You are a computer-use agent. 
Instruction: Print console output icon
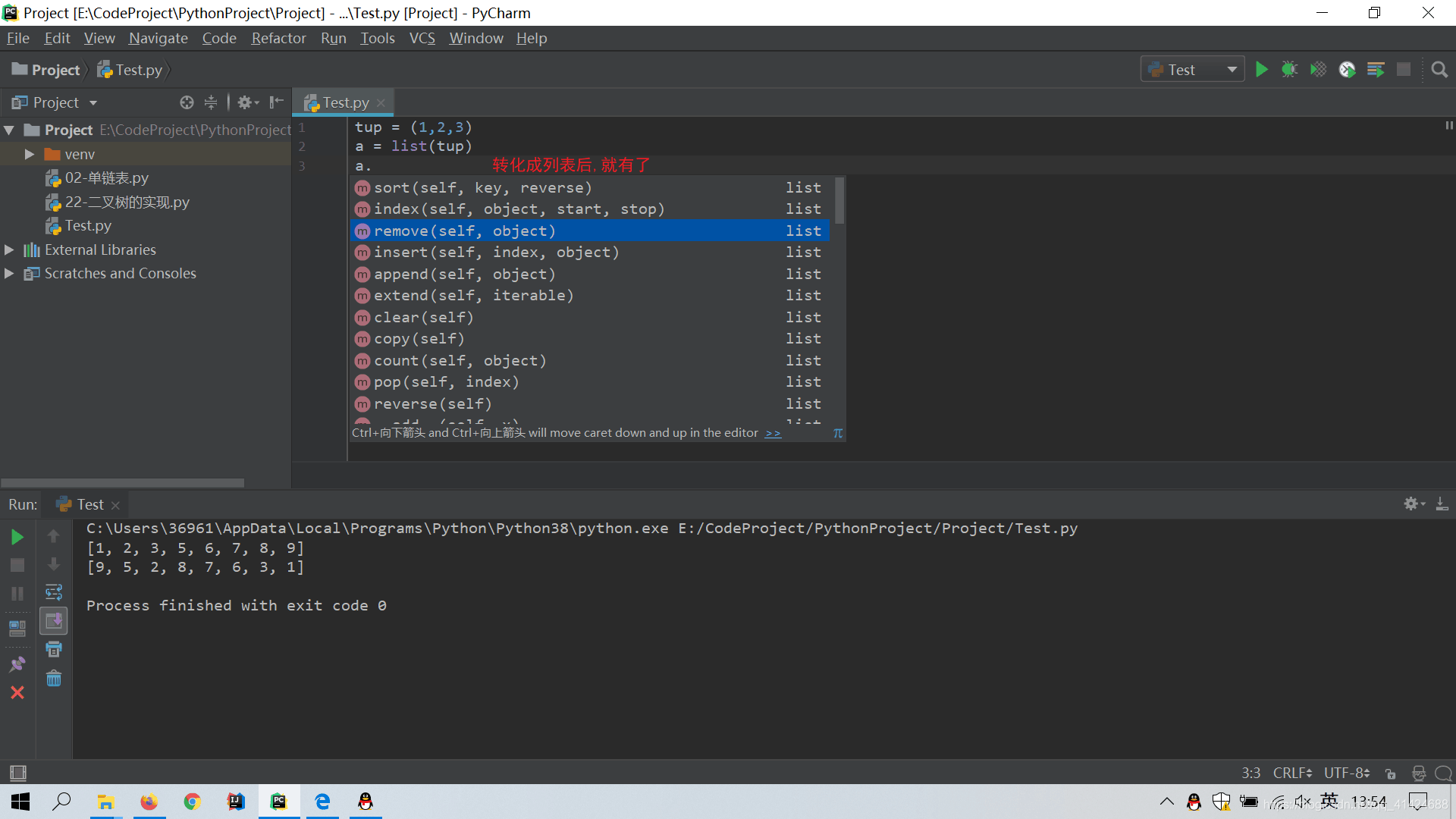pos(53,650)
